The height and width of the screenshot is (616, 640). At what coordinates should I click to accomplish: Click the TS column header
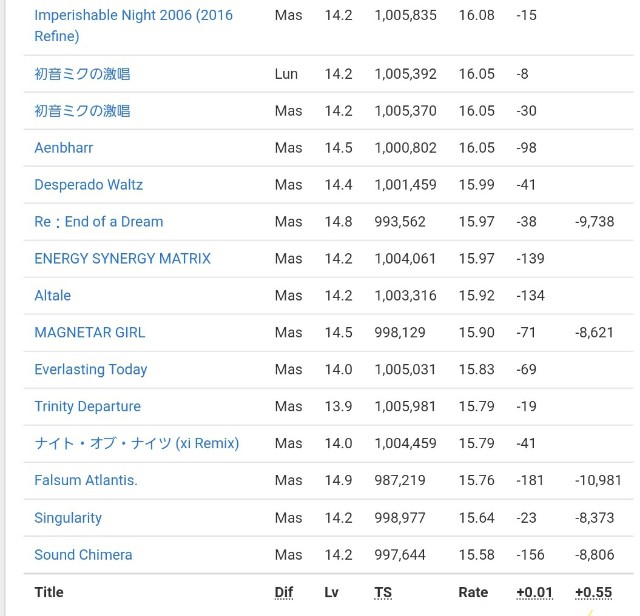[x=383, y=592]
